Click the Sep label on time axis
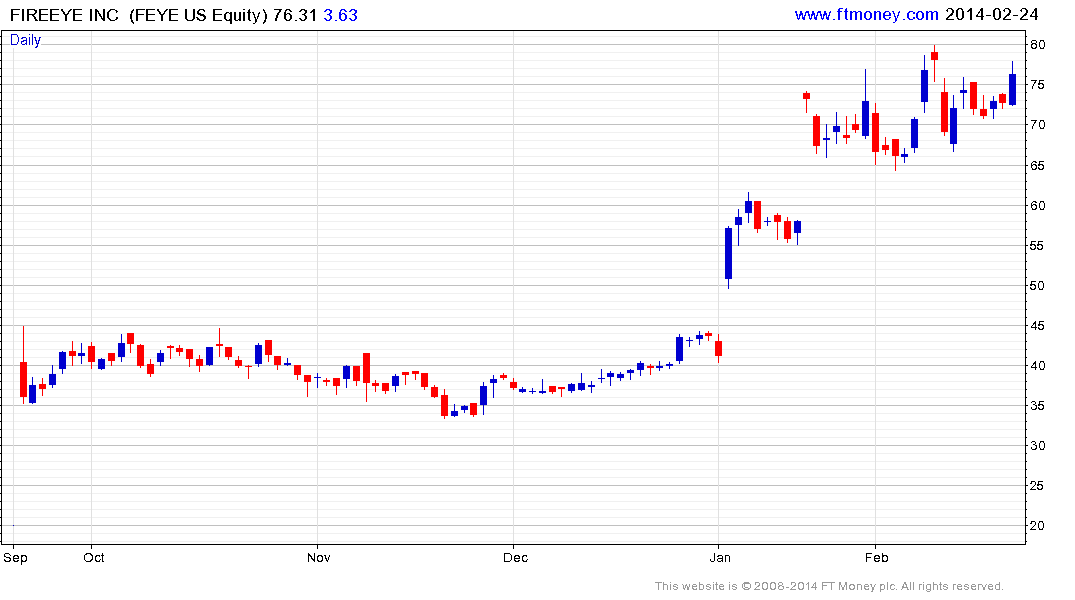 15,557
